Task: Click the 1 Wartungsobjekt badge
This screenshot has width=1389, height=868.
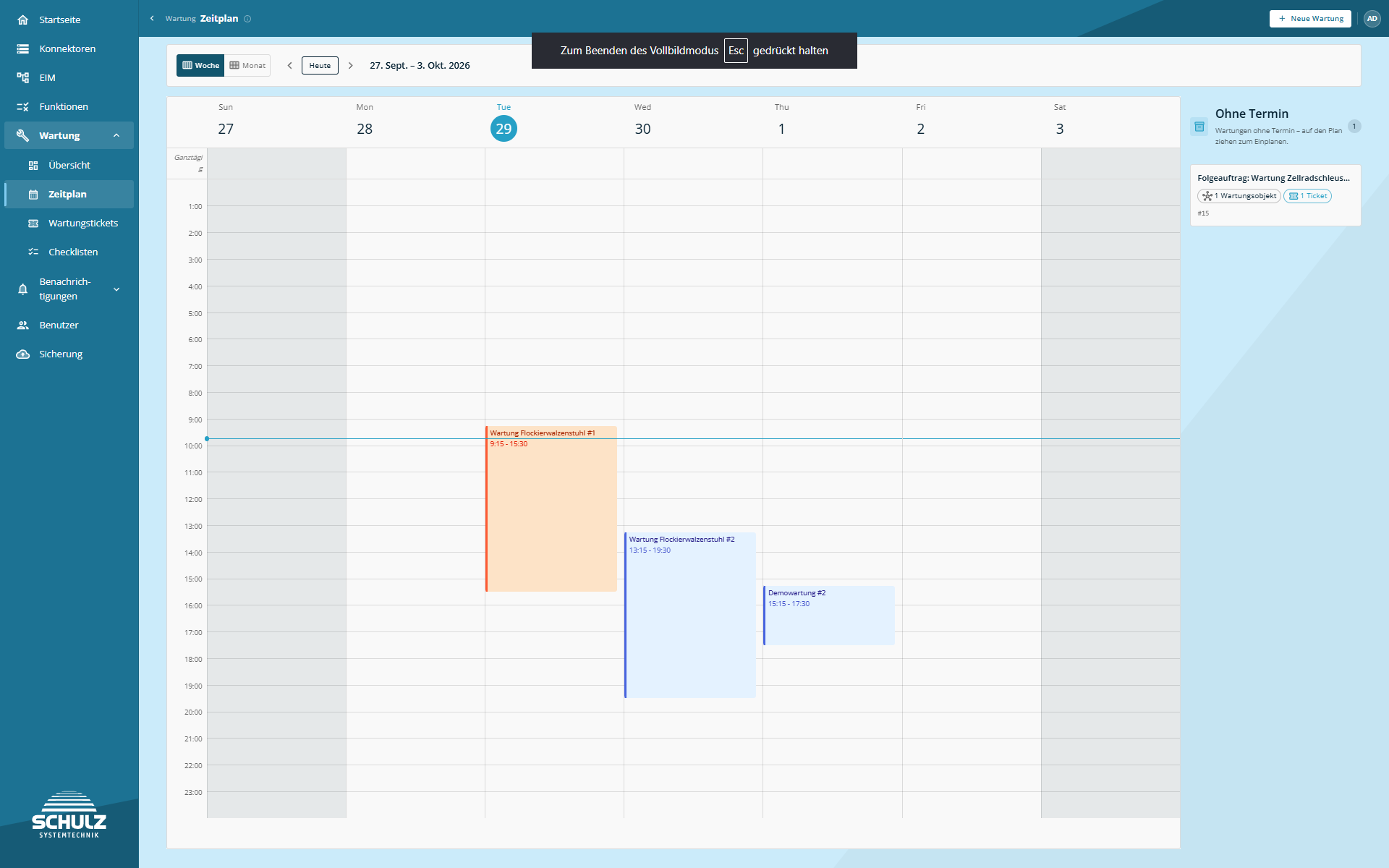Action: (x=1239, y=196)
